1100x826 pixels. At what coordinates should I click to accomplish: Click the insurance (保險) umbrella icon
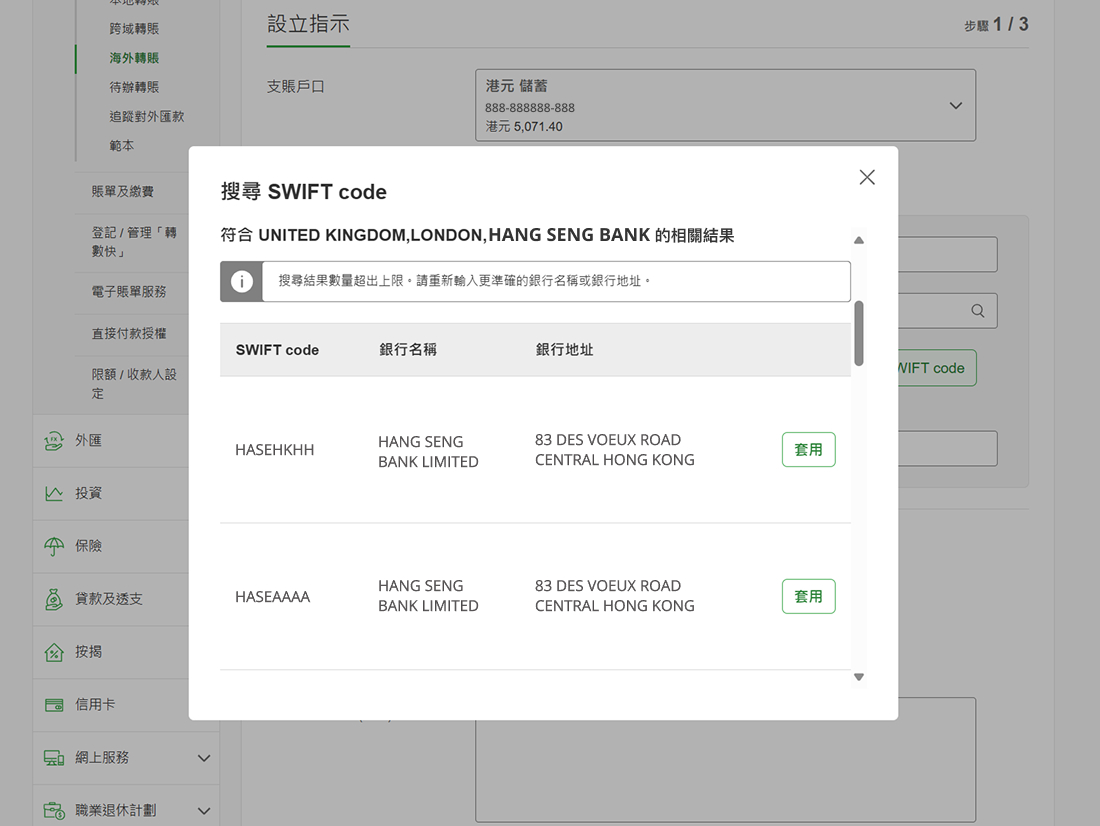54,547
